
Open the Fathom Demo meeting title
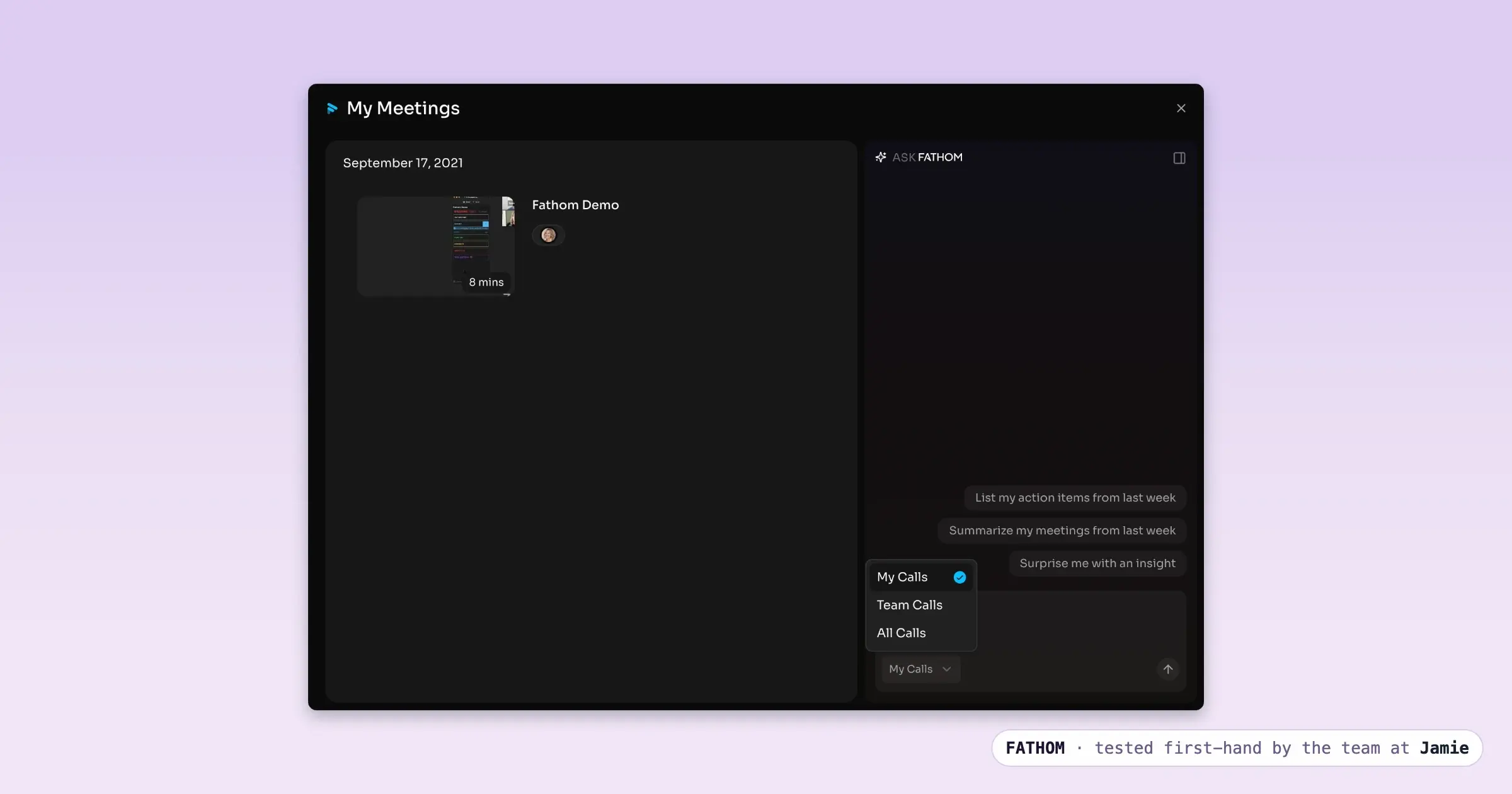575,205
